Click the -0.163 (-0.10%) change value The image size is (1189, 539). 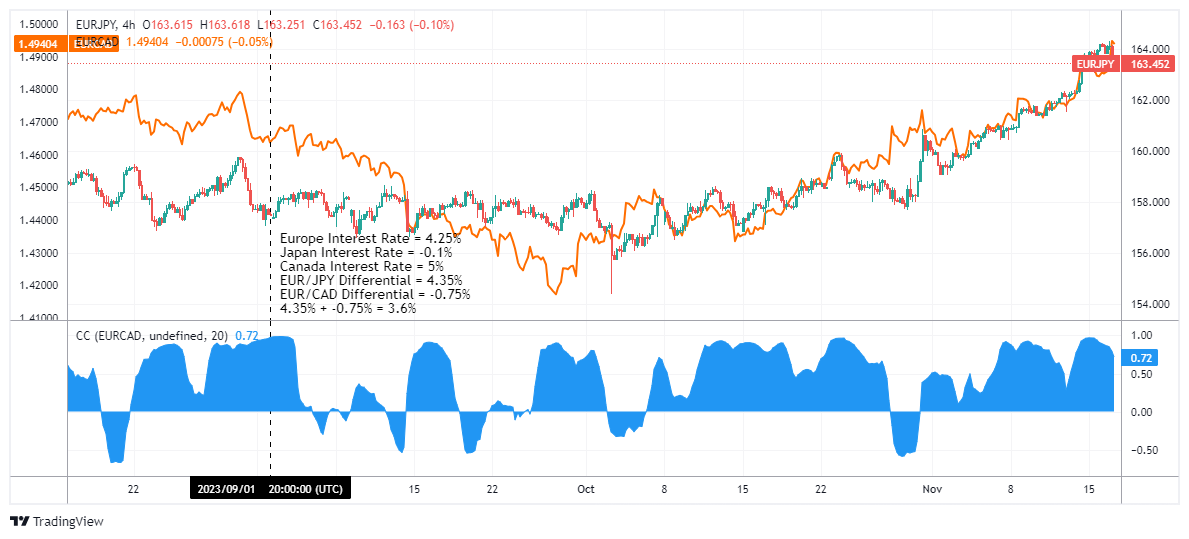412,25
